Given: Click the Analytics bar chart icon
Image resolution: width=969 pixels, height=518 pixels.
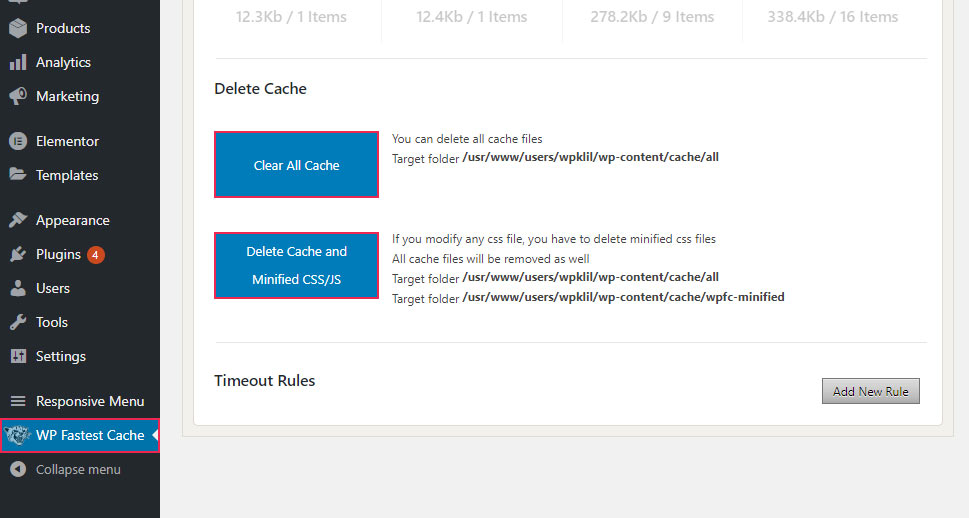Looking at the screenshot, I should click(18, 62).
